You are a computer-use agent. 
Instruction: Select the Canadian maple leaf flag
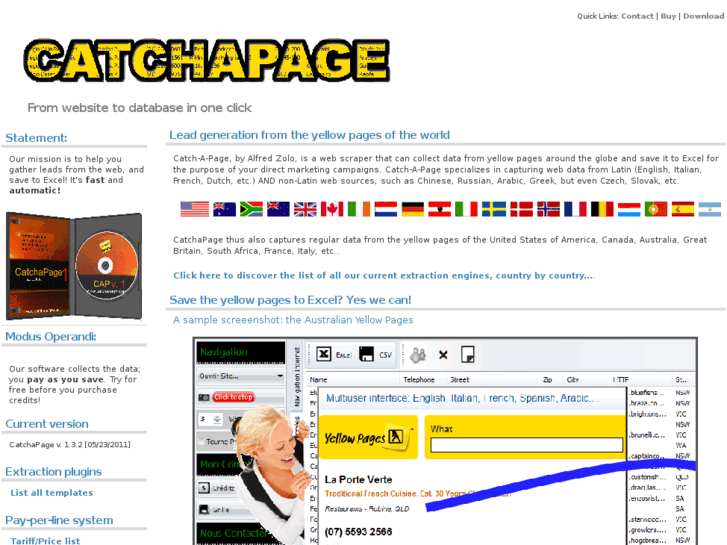[x=332, y=209]
